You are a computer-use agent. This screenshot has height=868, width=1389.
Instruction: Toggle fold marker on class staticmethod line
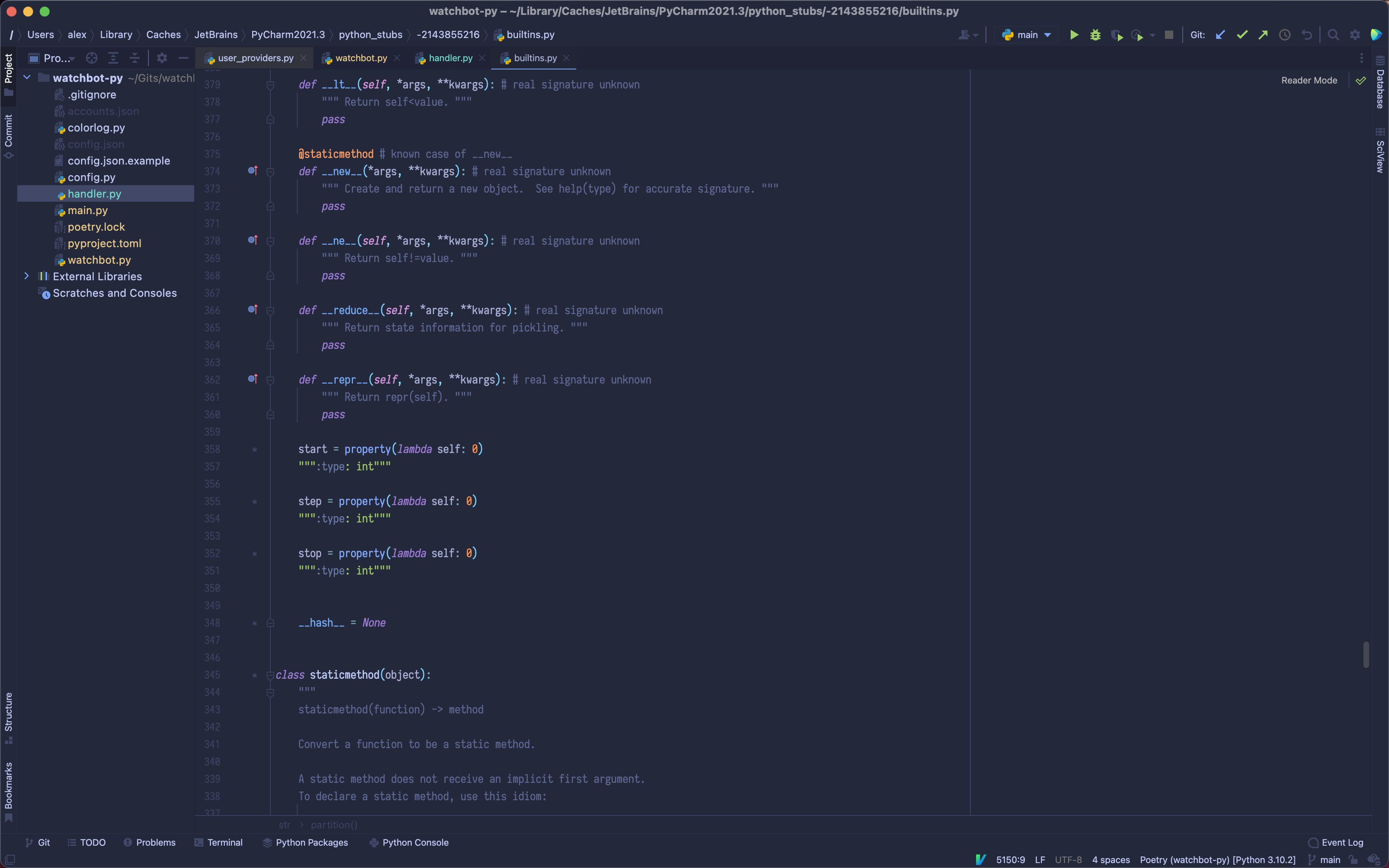(270, 675)
